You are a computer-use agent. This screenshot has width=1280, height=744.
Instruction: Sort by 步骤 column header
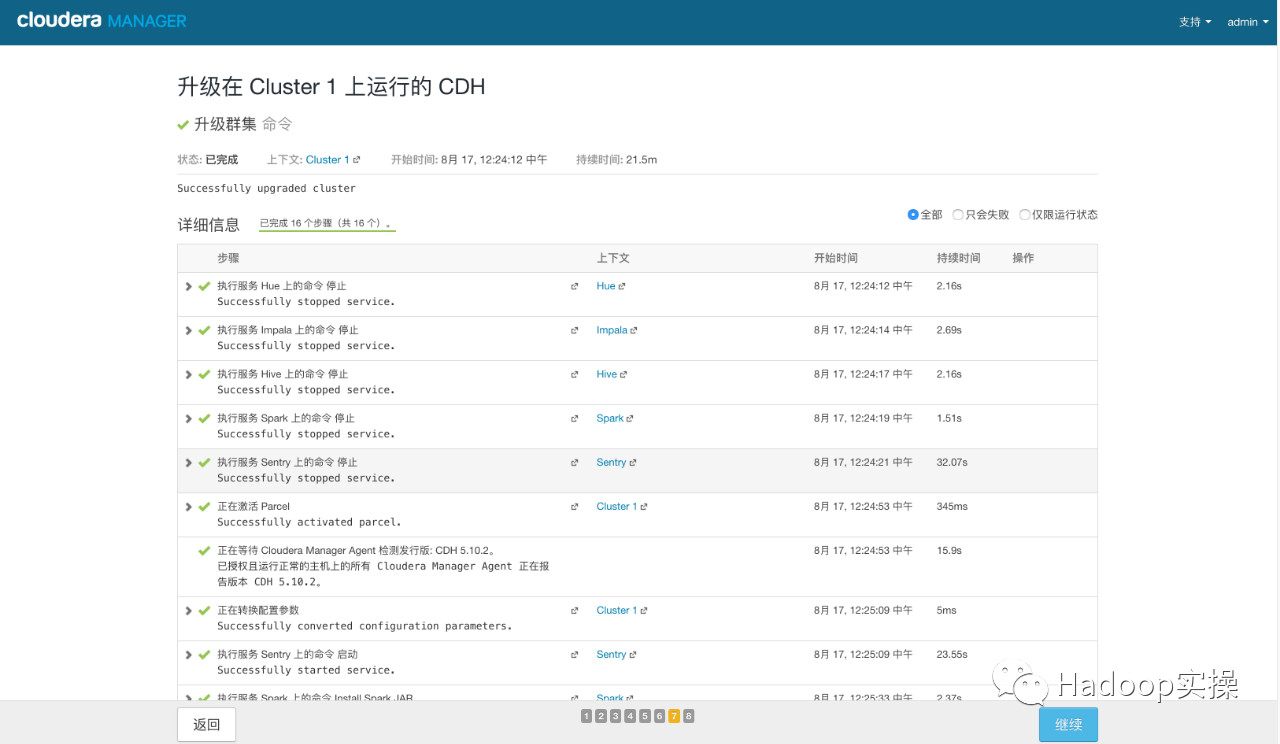point(228,258)
